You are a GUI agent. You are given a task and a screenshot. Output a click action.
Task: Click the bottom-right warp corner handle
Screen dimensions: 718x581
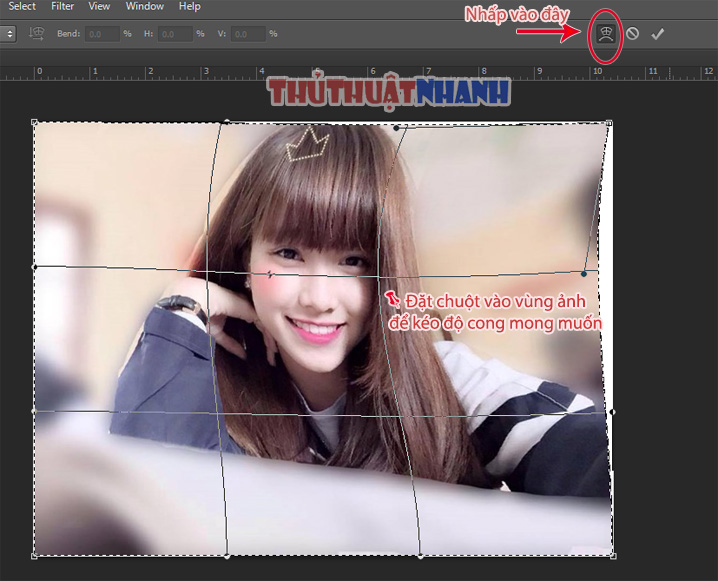[613, 556]
